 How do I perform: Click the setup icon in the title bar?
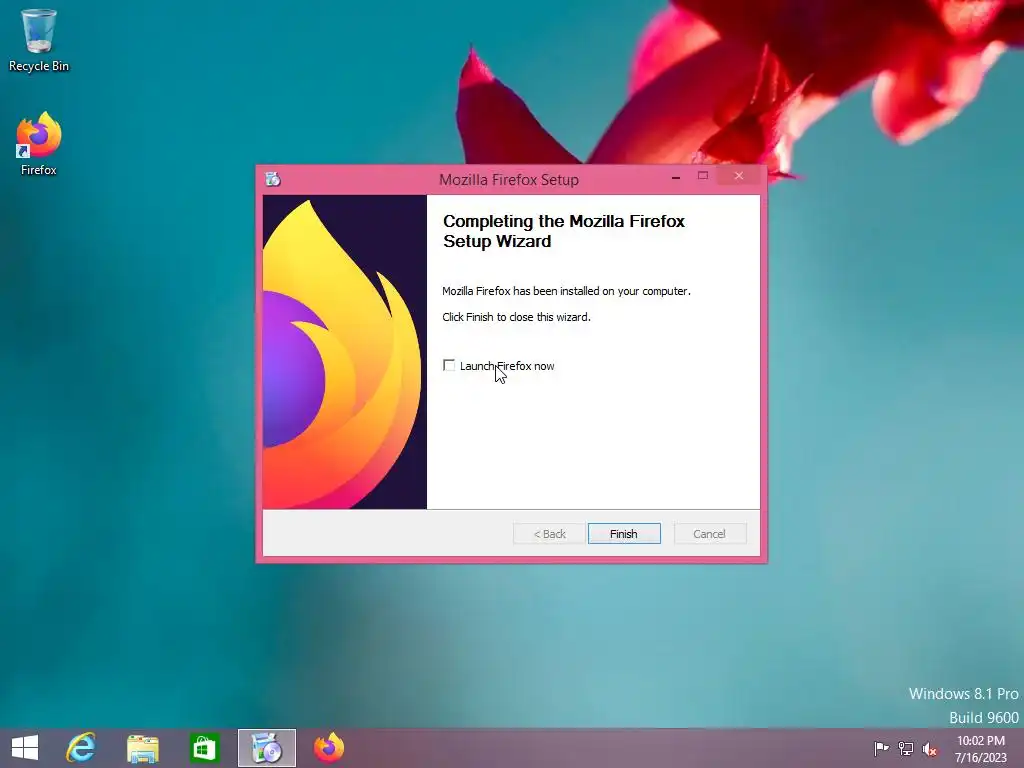(x=273, y=179)
